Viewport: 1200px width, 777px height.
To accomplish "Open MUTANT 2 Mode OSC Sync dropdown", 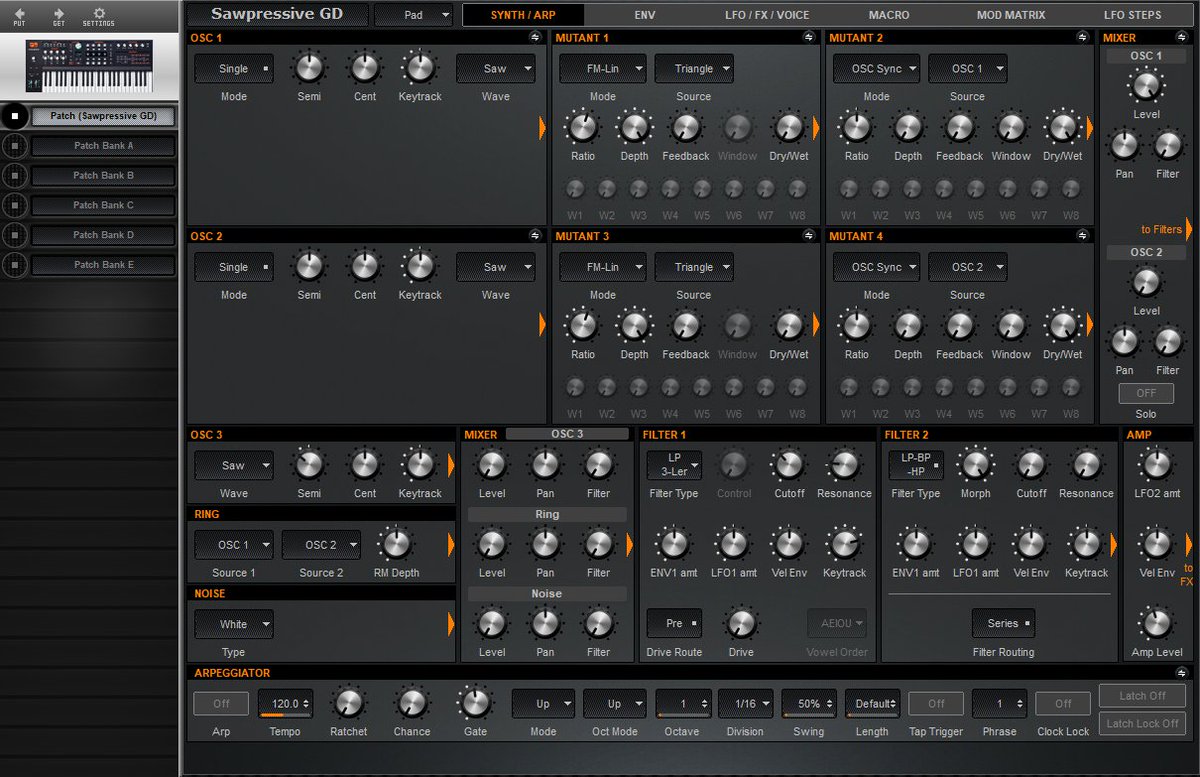I will click(877, 69).
